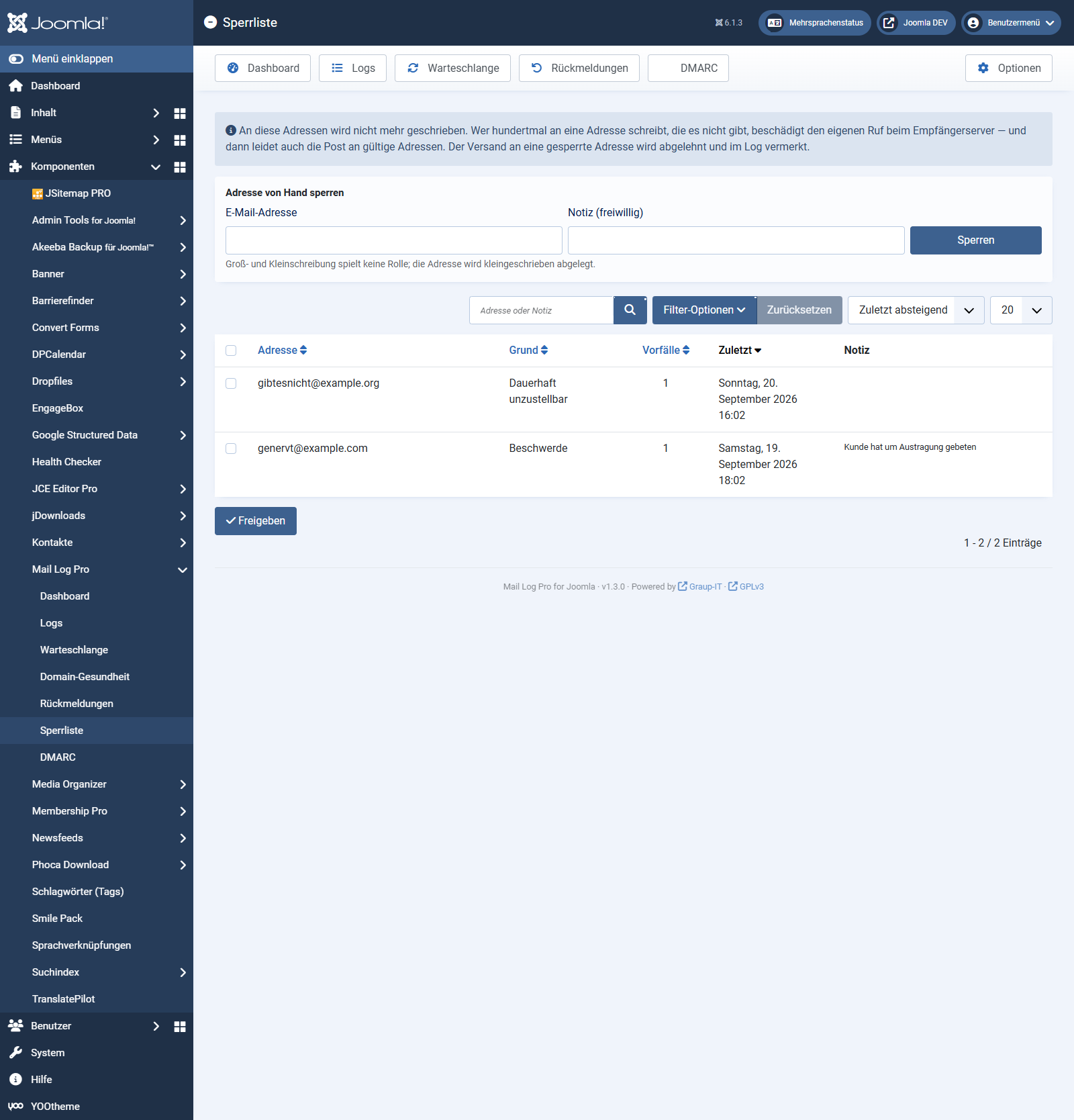Viewport: 1074px width, 1120px height.
Task: Check the box for gibtesnicht@example.org
Action: point(231,383)
